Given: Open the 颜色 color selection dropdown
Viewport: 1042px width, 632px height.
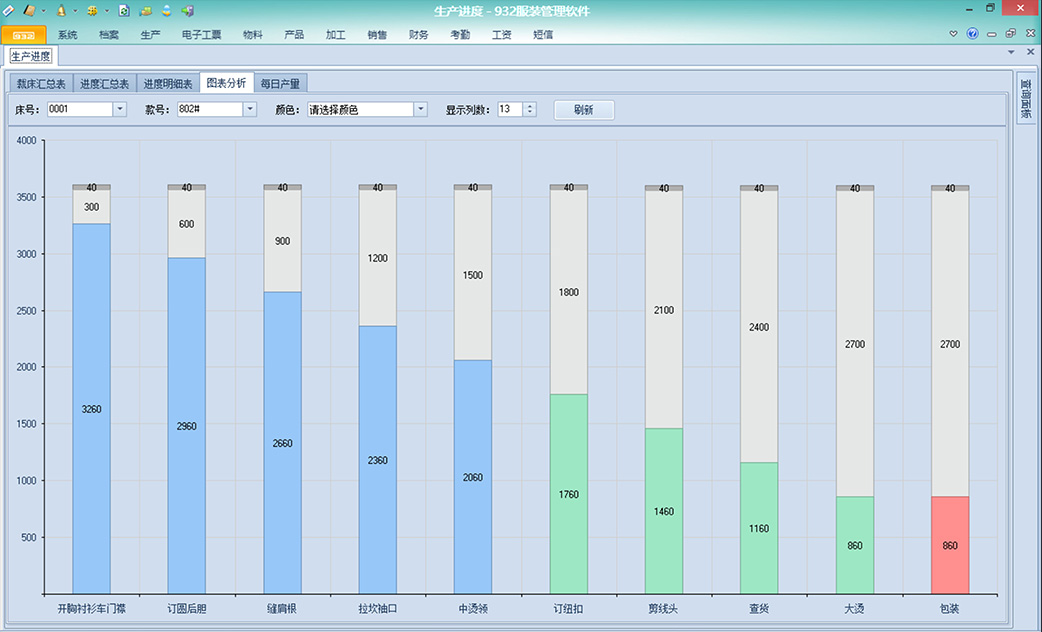Looking at the screenshot, I should click(x=420, y=110).
